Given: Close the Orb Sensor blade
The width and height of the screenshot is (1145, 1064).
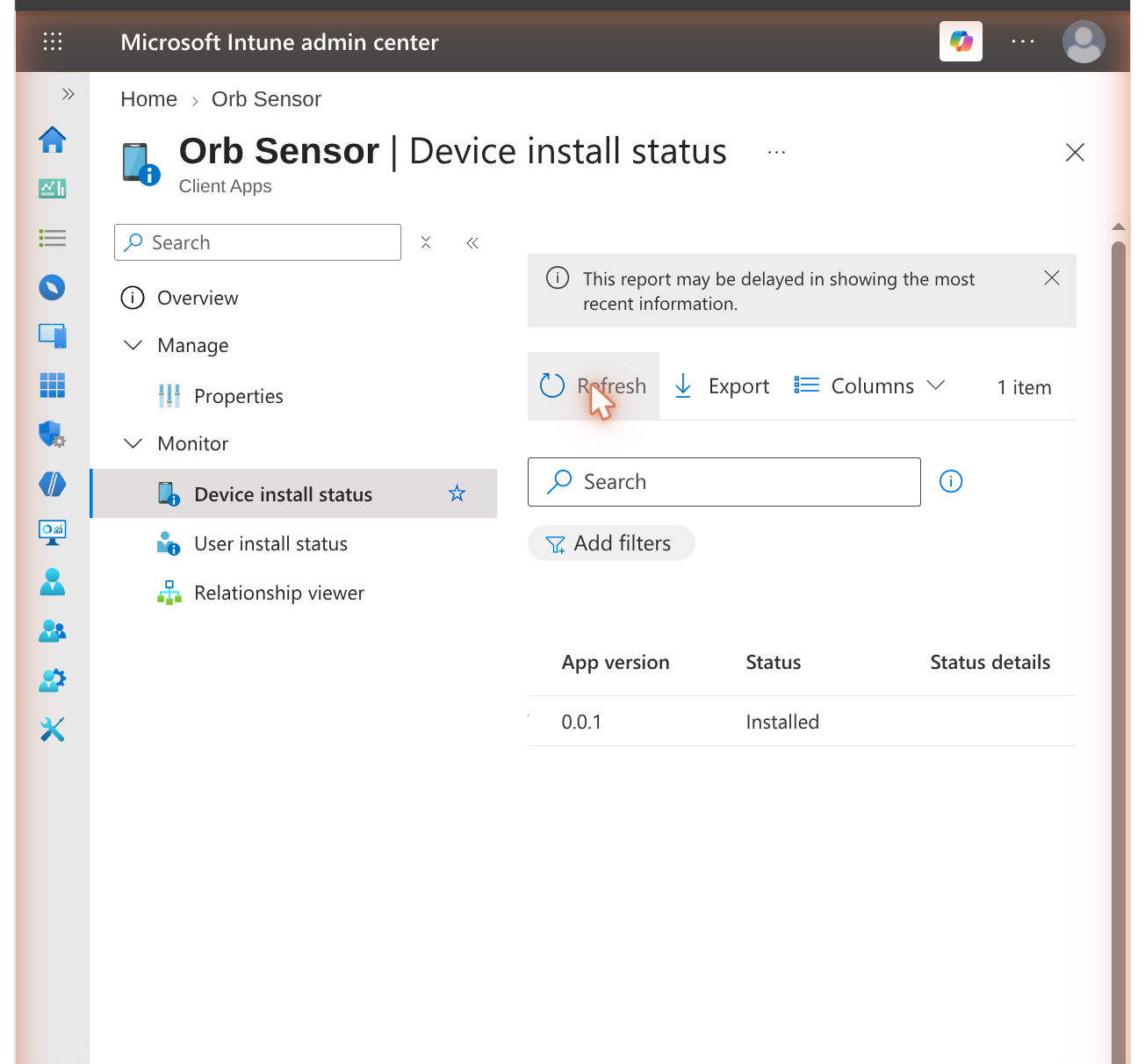Looking at the screenshot, I should [1075, 152].
